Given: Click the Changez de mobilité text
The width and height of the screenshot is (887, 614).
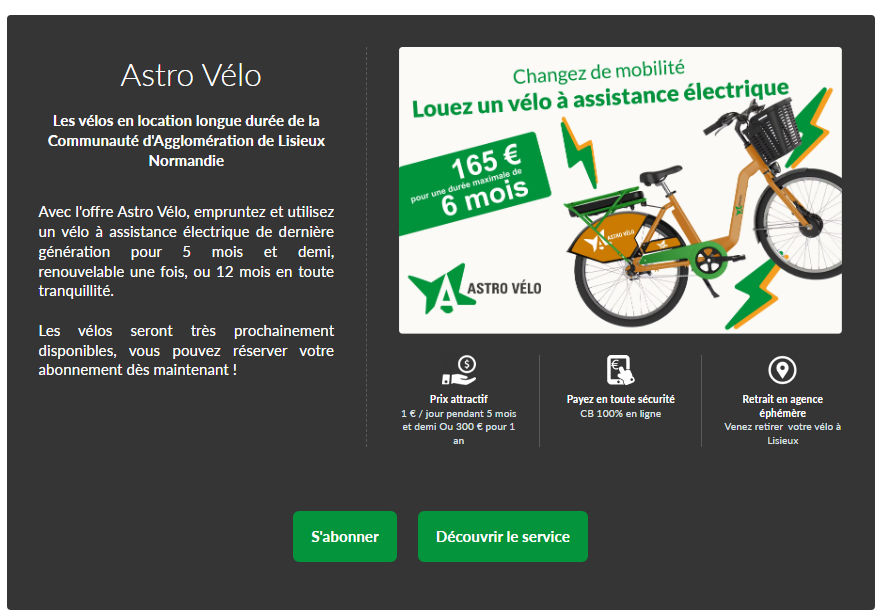Looking at the screenshot, I should click(x=598, y=72).
